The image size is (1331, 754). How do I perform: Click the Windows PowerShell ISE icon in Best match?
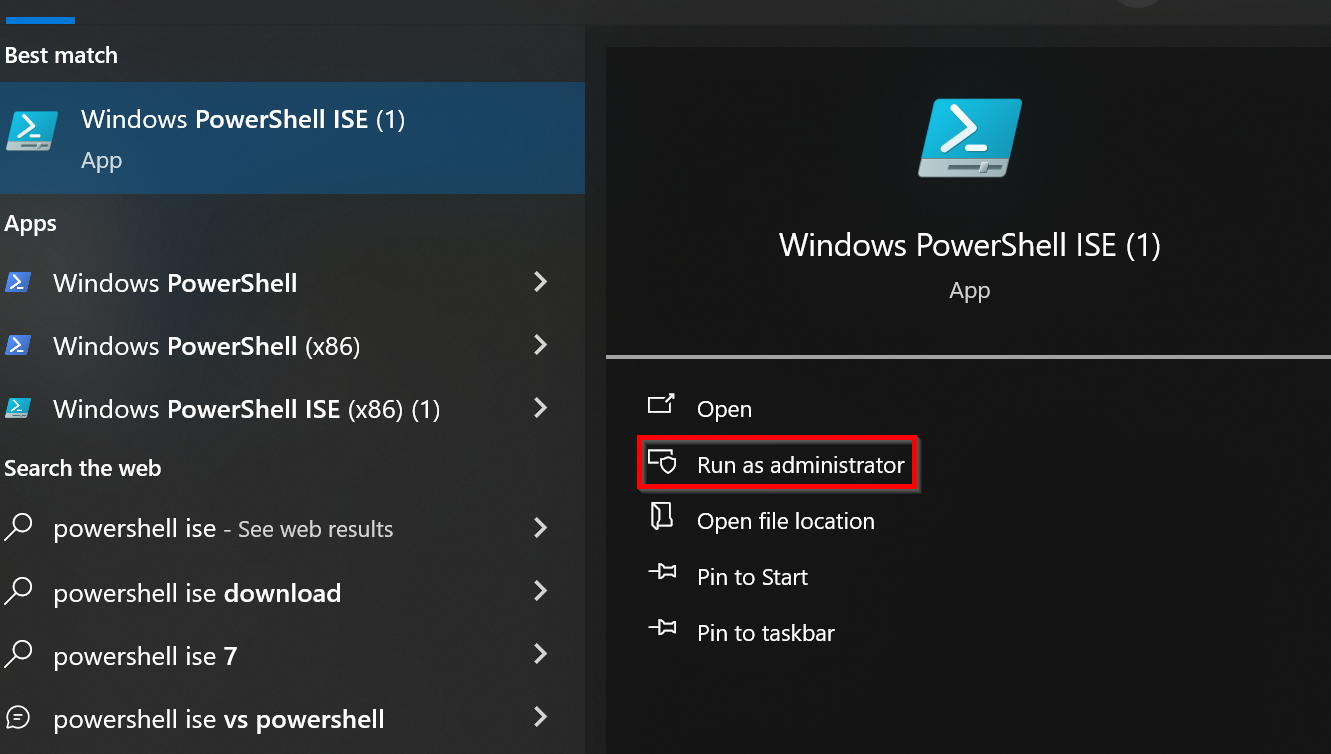[32, 131]
